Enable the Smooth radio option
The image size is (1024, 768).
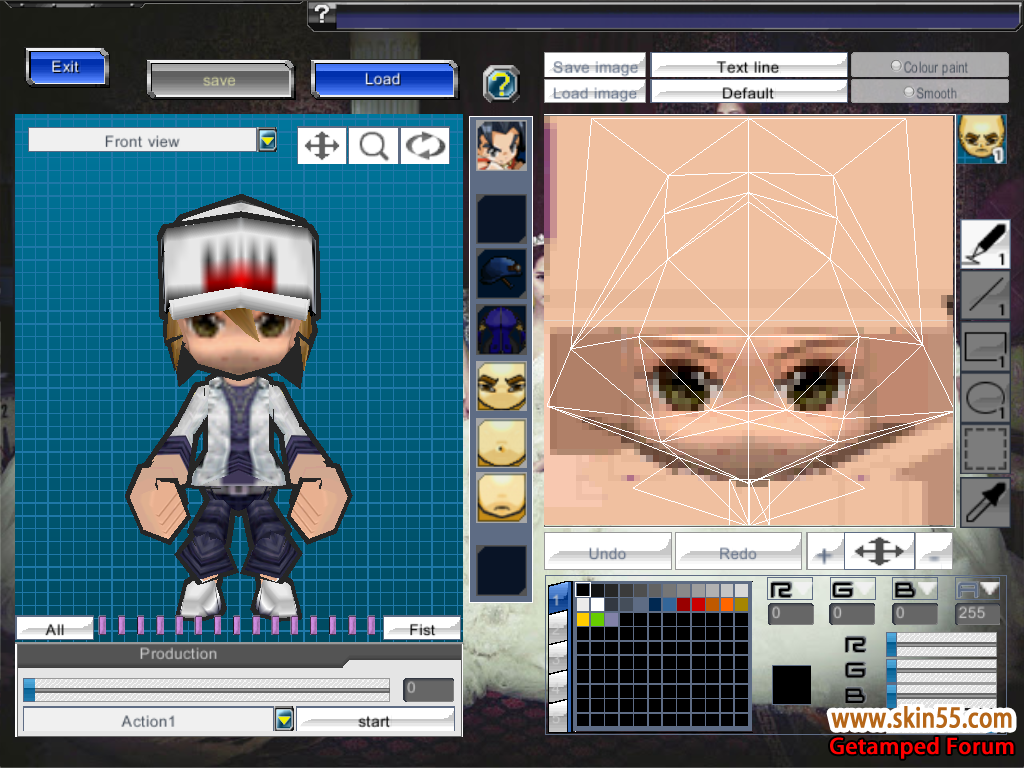point(909,92)
